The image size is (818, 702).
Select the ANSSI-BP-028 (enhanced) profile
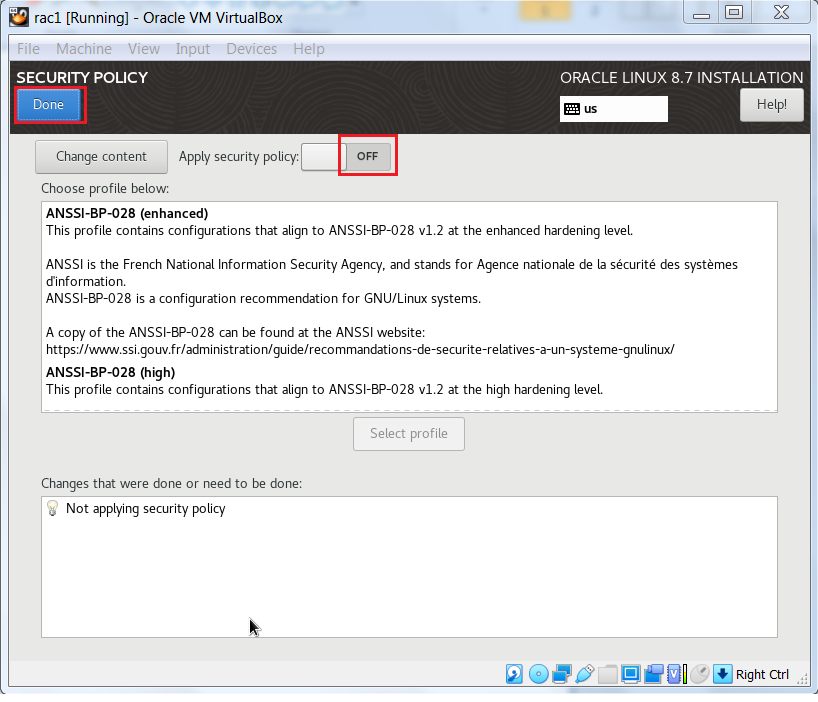(x=409, y=281)
